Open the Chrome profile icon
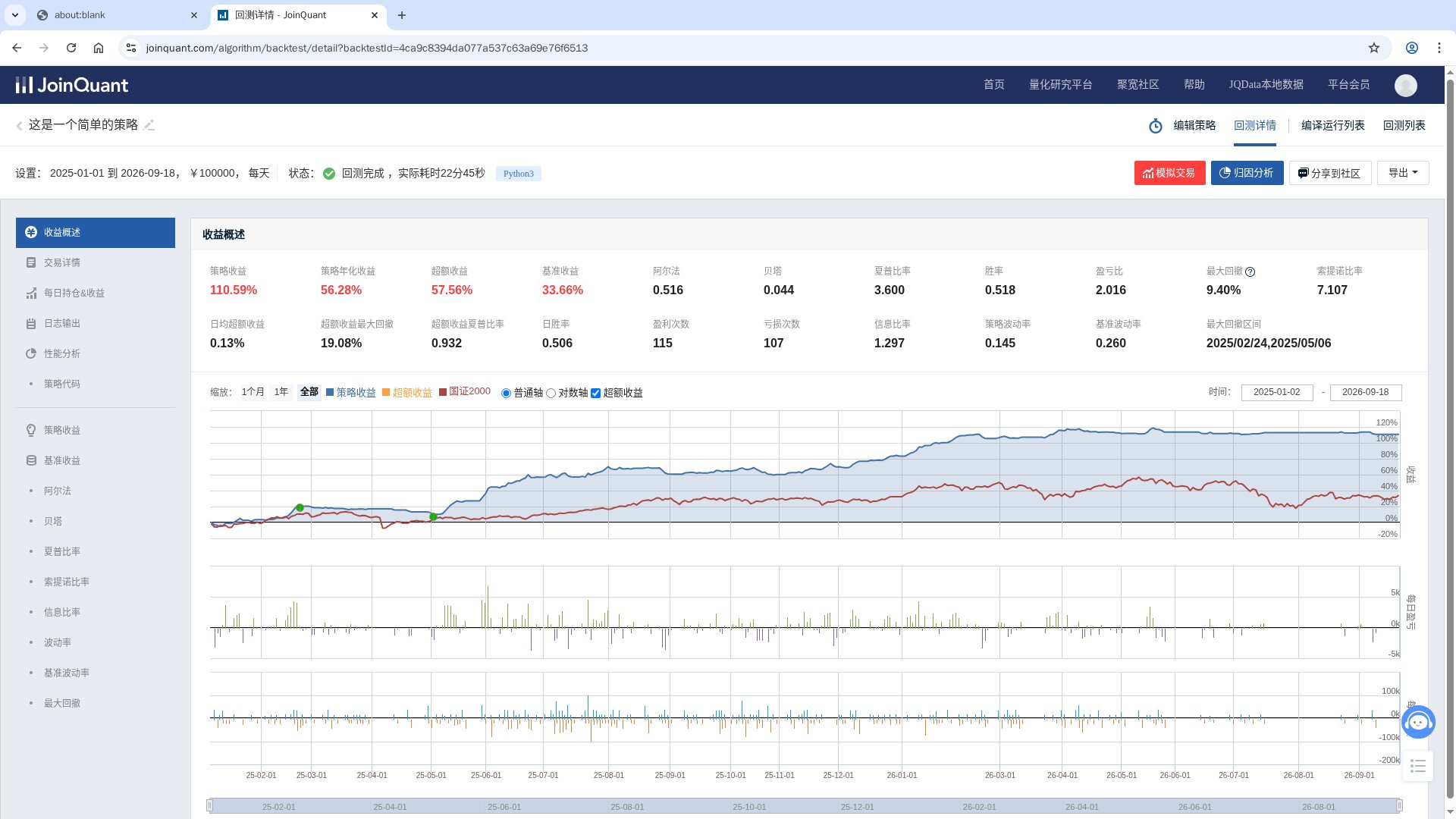 [x=1411, y=48]
